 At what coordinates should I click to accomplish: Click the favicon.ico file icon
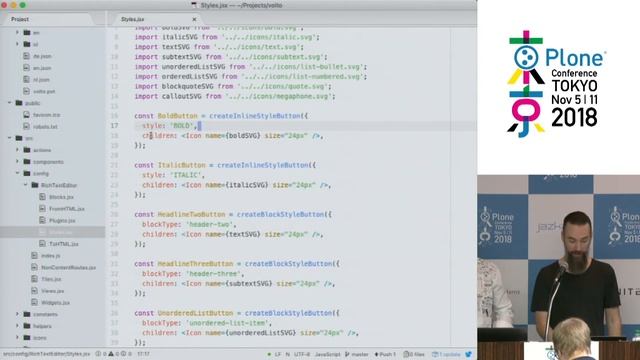27,115
